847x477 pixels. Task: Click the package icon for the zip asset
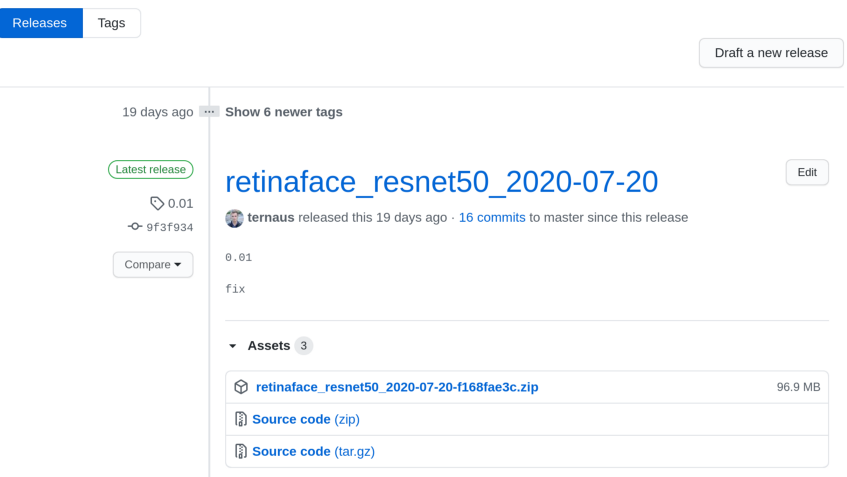[241, 387]
